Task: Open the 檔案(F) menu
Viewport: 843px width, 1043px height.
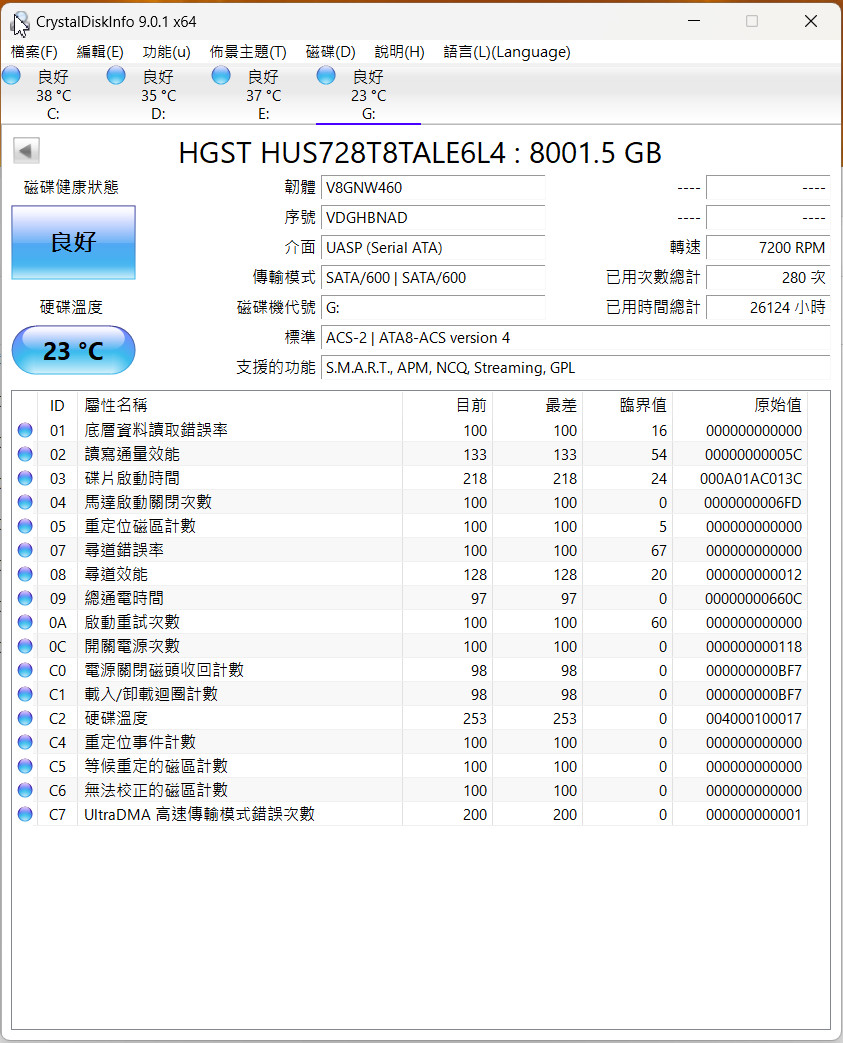Action: (x=33, y=52)
